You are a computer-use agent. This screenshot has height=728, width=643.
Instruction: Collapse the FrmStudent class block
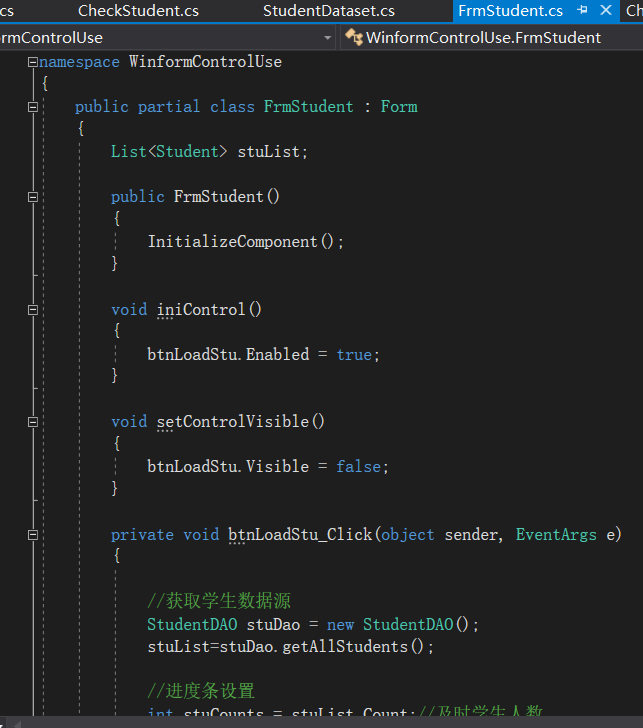tap(32, 107)
